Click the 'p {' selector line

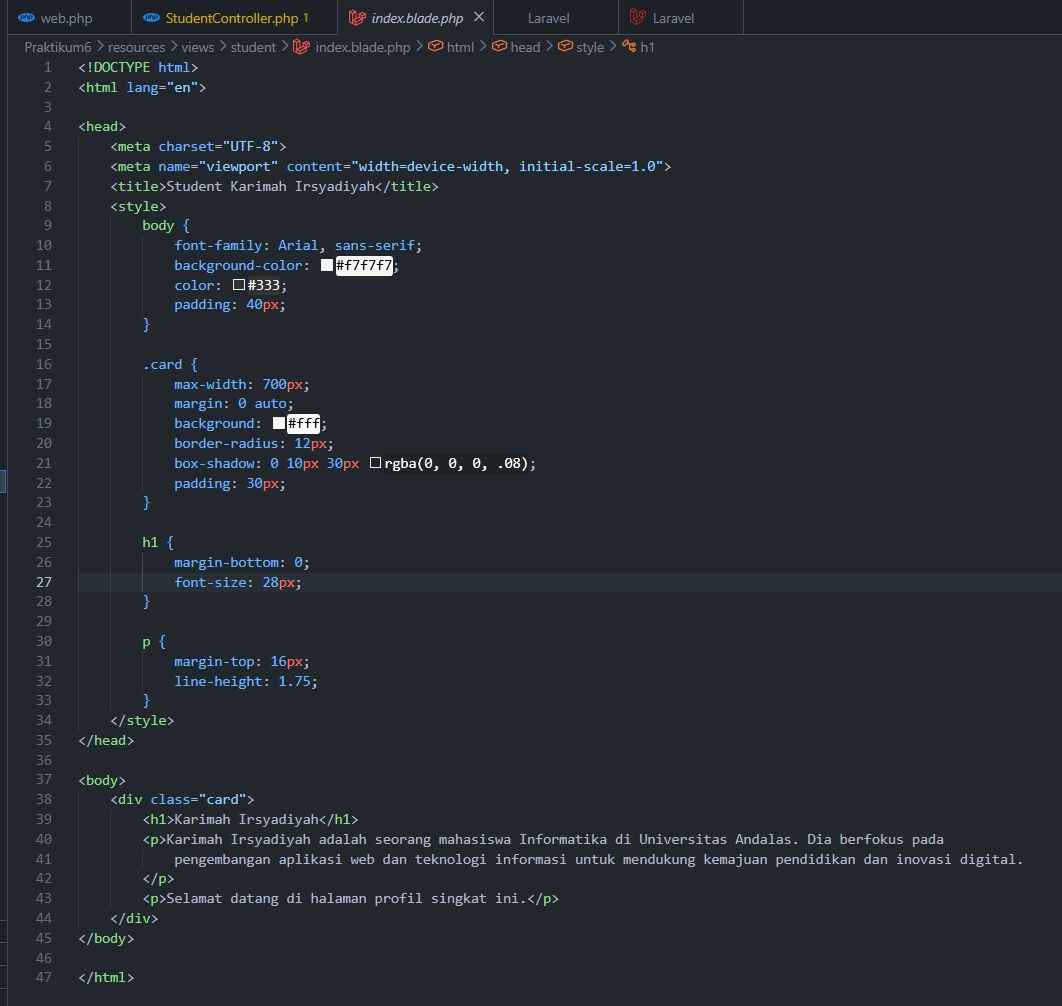154,641
